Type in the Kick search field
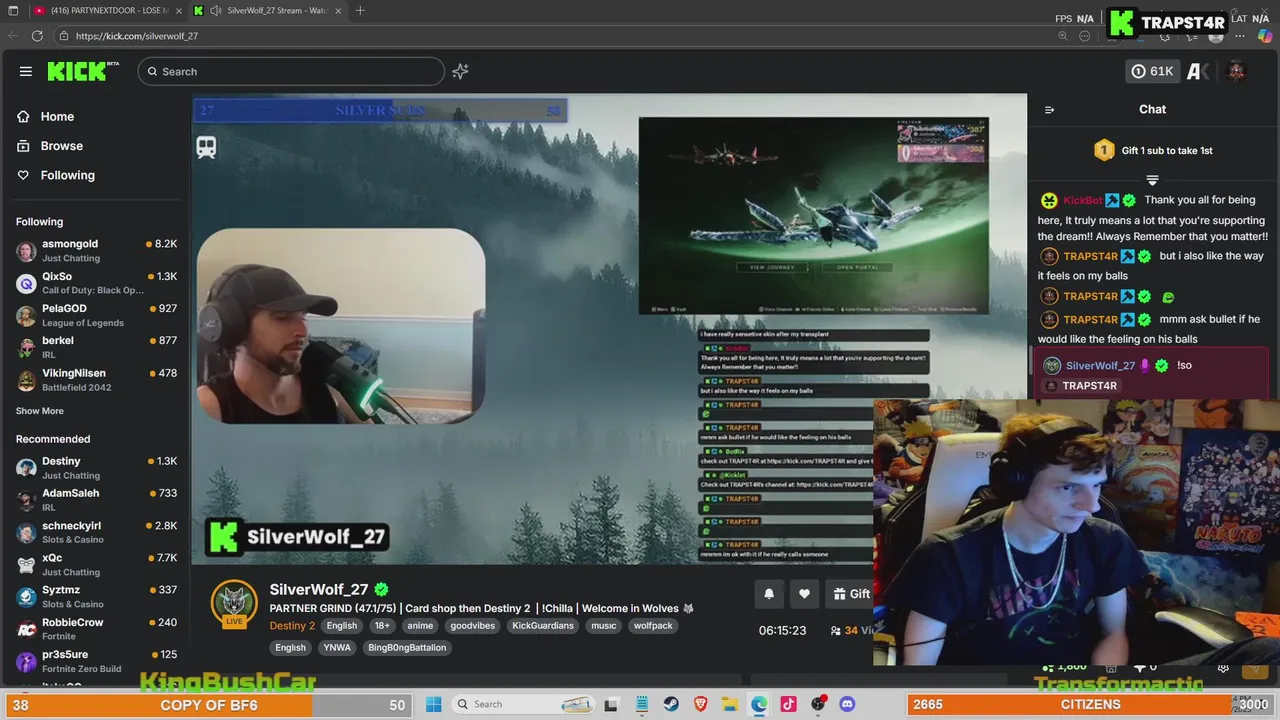This screenshot has height=720, width=1280. (x=291, y=71)
